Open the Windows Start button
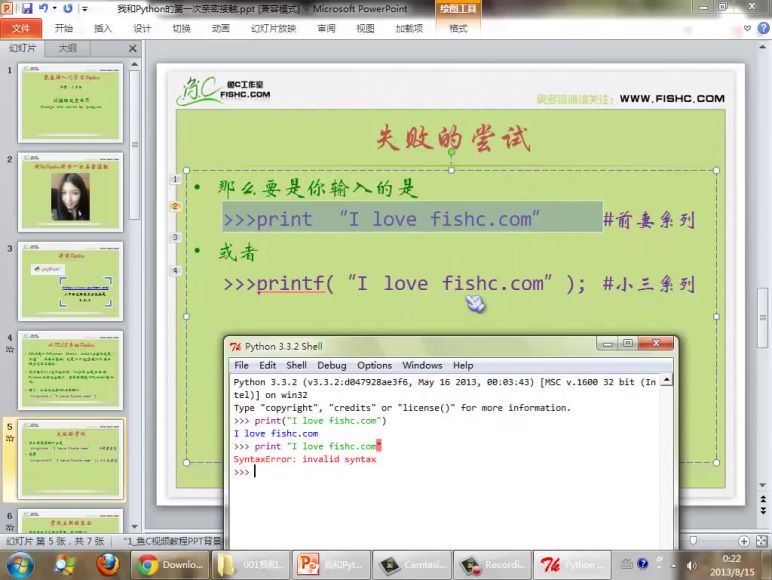 [20, 565]
